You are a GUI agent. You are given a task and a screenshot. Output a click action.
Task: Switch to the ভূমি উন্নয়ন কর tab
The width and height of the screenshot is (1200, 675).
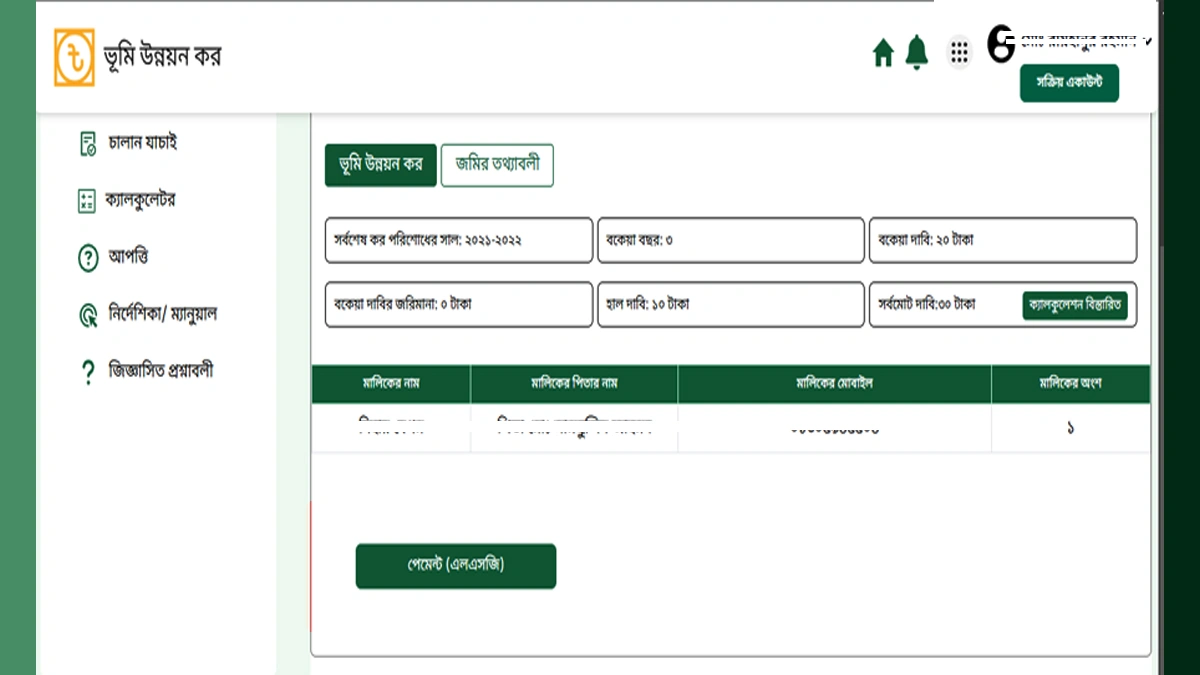(381, 165)
